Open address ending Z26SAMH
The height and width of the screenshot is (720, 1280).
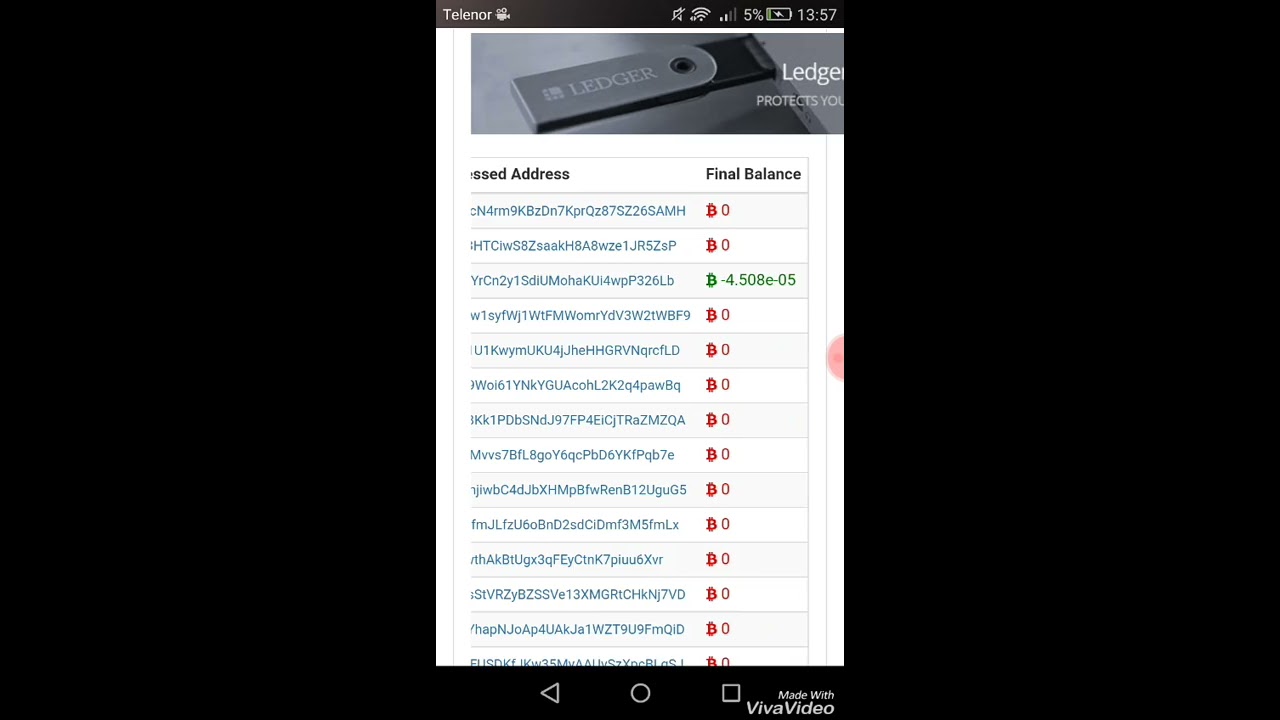coord(578,211)
